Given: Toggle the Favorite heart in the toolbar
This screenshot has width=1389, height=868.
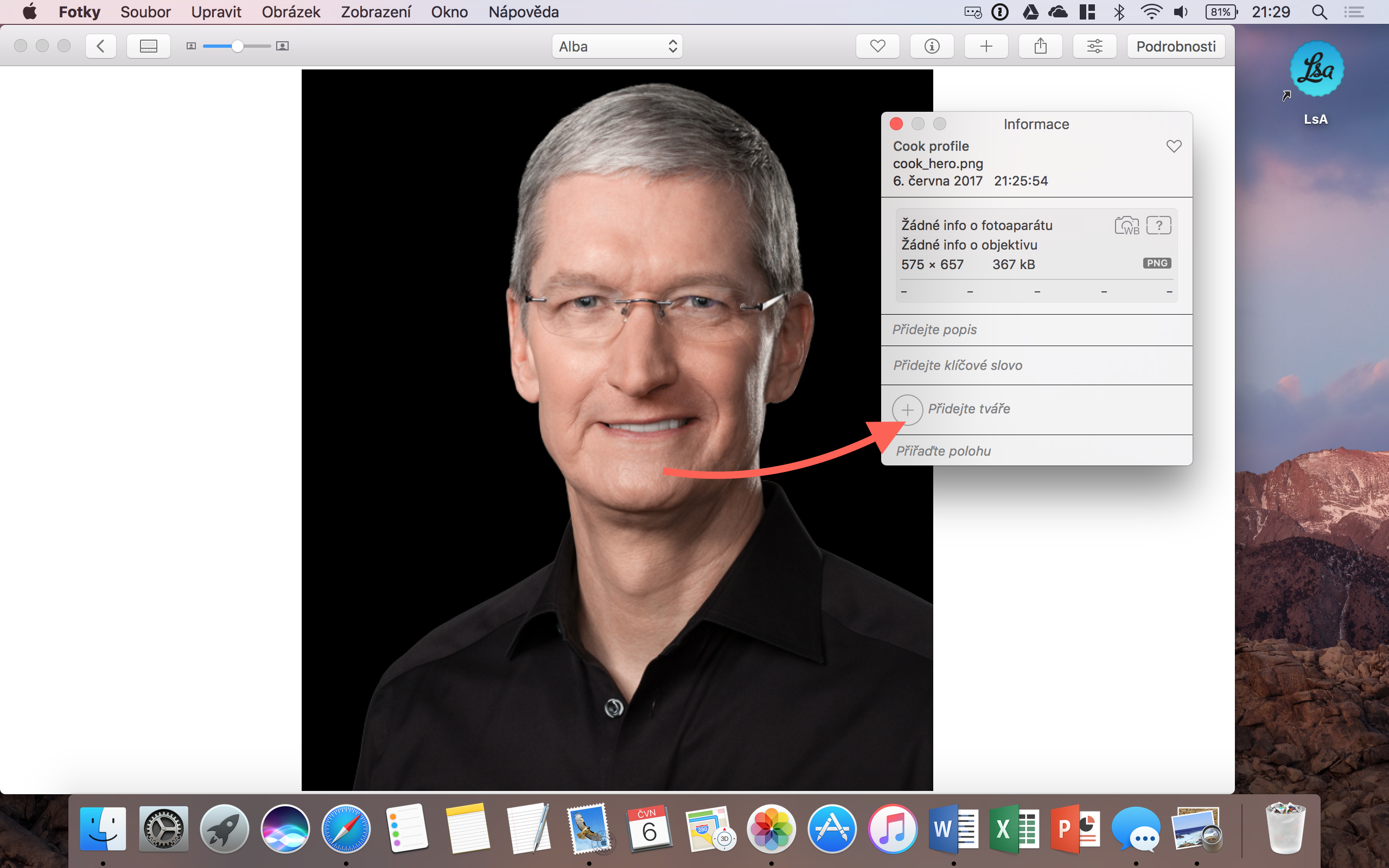Looking at the screenshot, I should pos(877,46).
